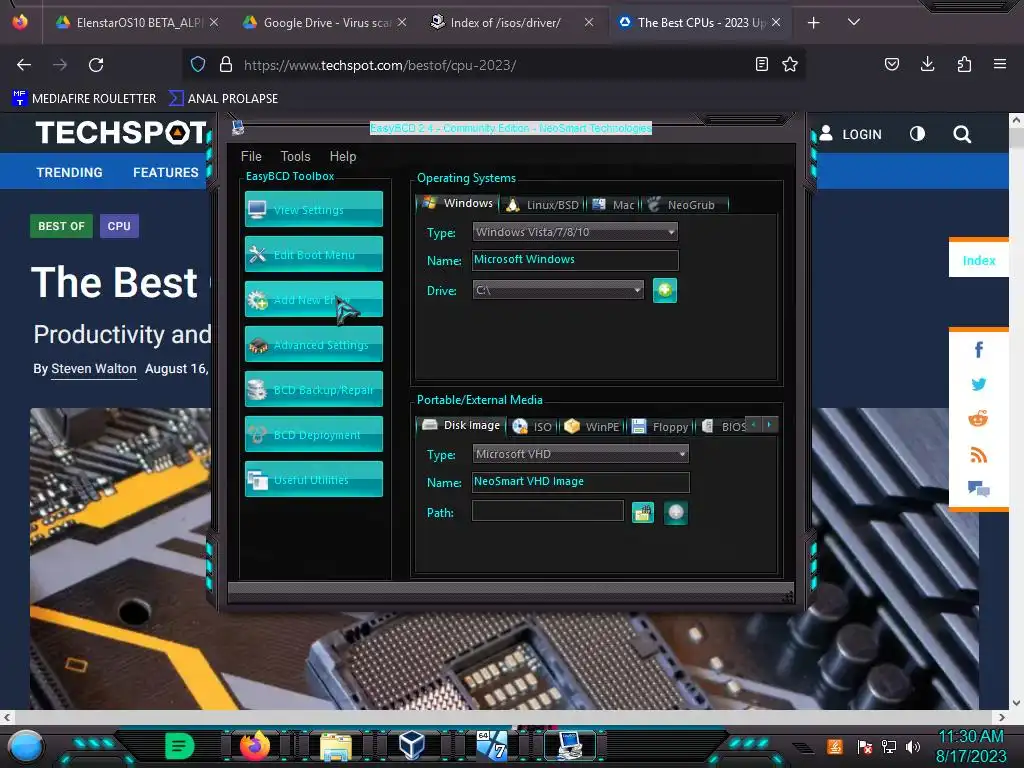Switch to ElenstarOS10 BETA tab
Viewport: 1024px width, 768px height.
coord(136,22)
